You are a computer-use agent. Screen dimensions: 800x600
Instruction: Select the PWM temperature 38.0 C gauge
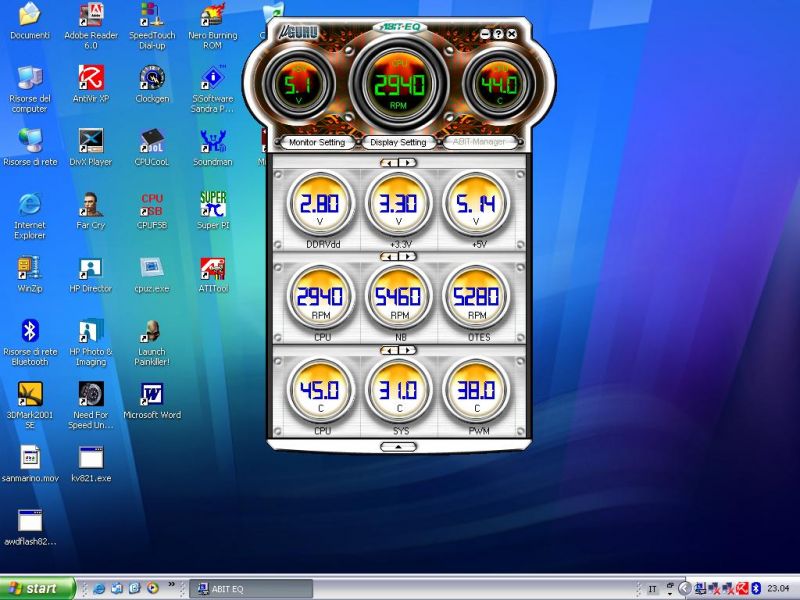pyautogui.click(x=477, y=391)
